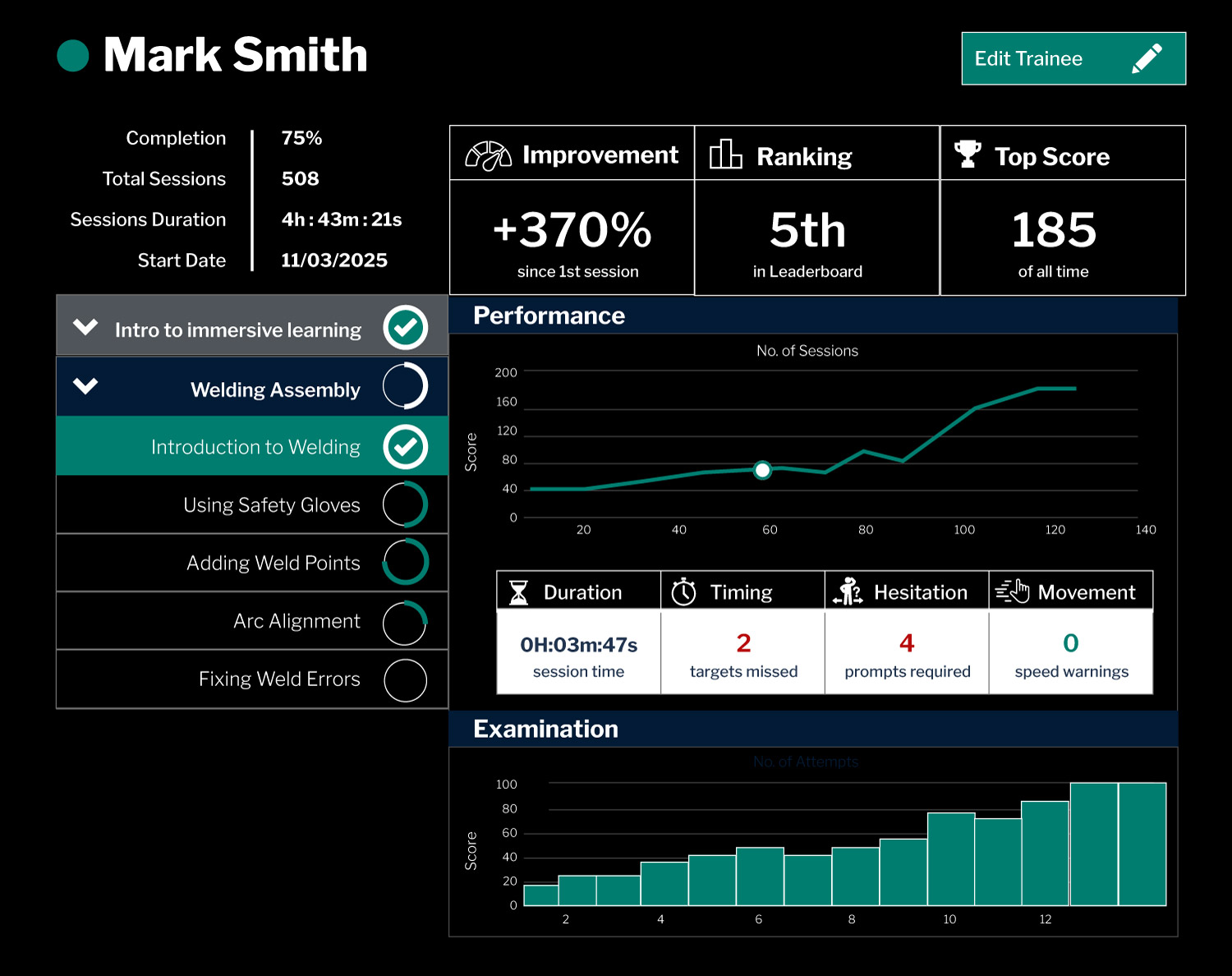Click the progress ring beside Adding Weld Points
This screenshot has width=1232, height=976.
coord(405,563)
